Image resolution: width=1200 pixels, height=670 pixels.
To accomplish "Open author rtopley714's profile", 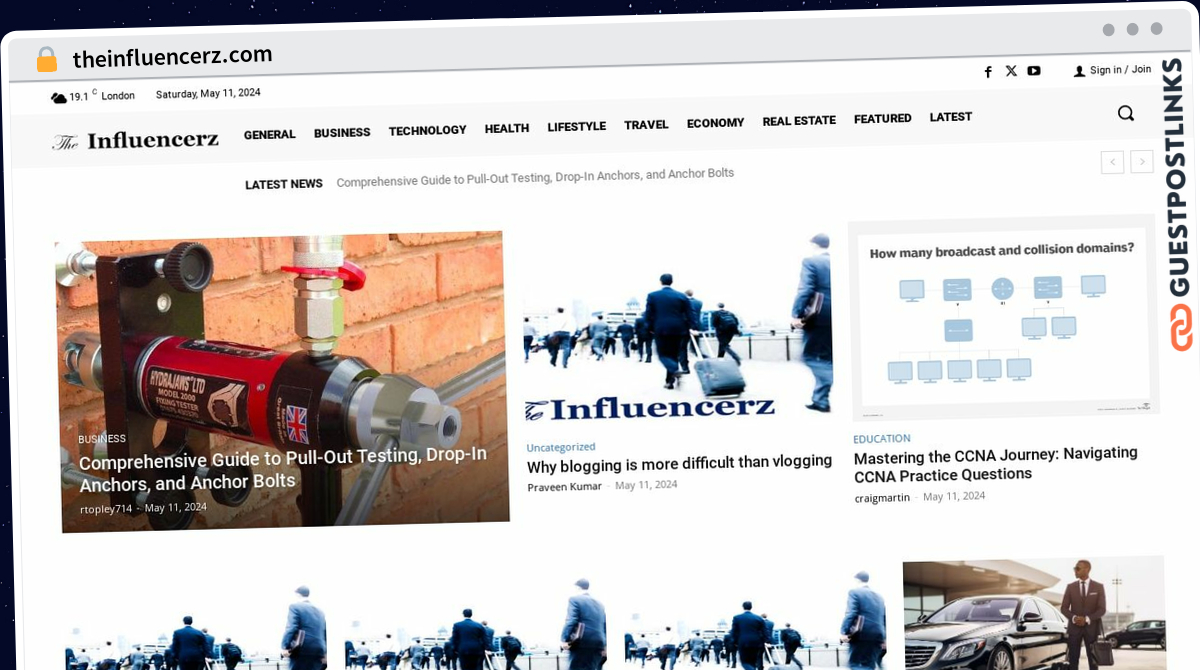I will (x=106, y=509).
